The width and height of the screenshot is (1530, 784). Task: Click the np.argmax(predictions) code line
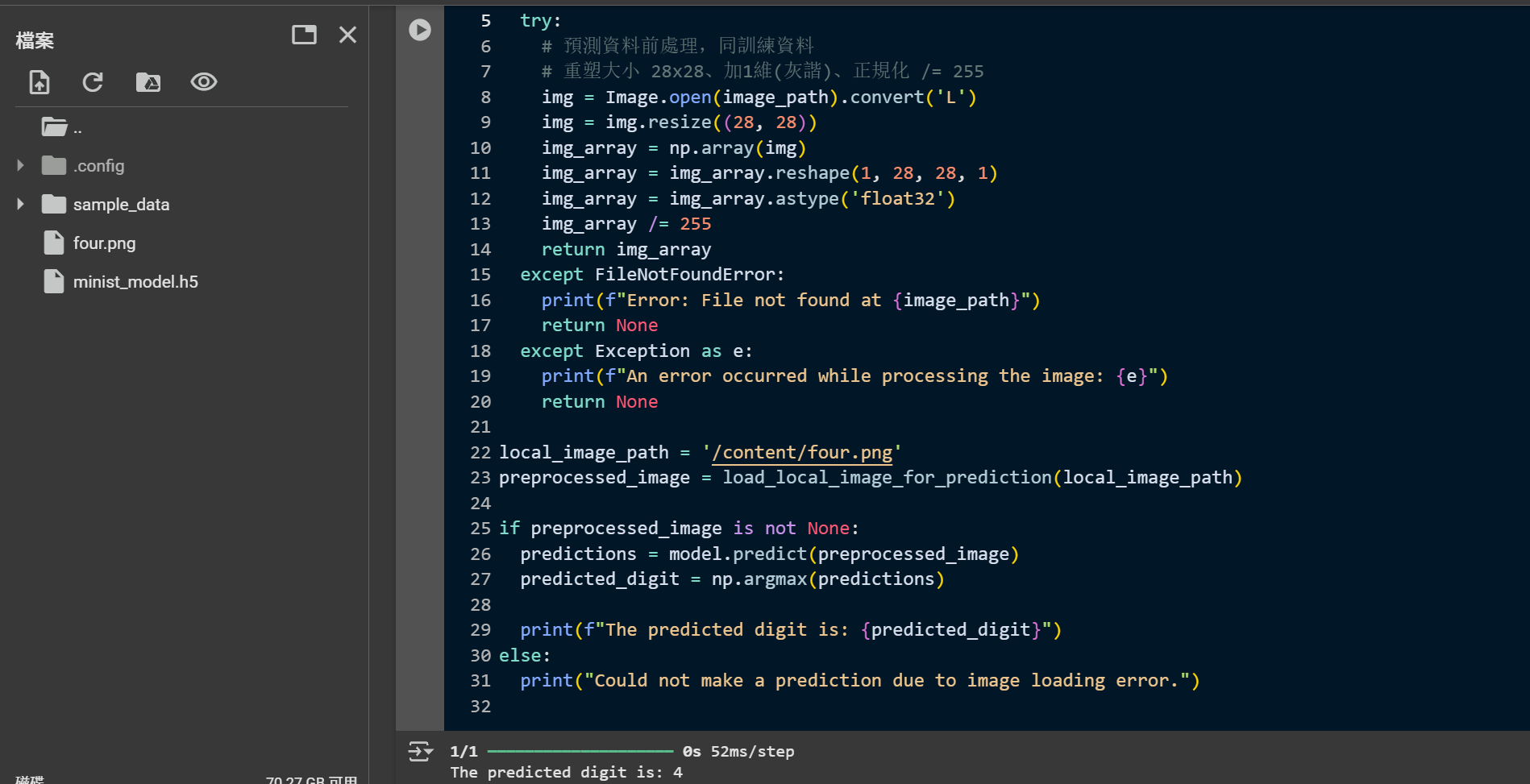click(732, 579)
